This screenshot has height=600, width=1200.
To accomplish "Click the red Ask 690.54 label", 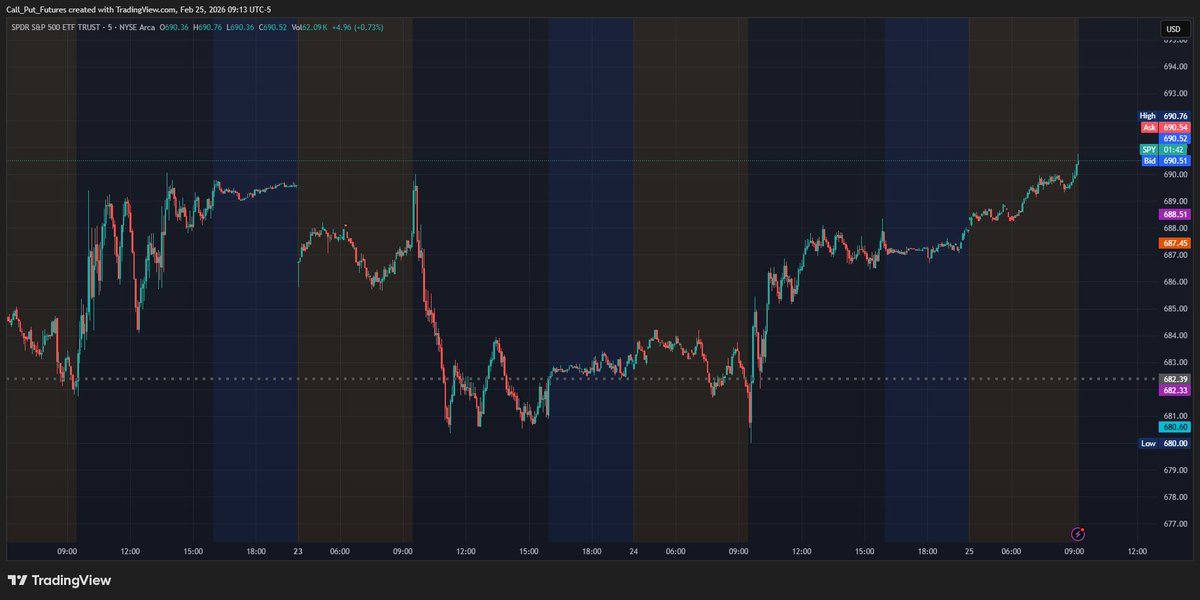I will point(1164,127).
